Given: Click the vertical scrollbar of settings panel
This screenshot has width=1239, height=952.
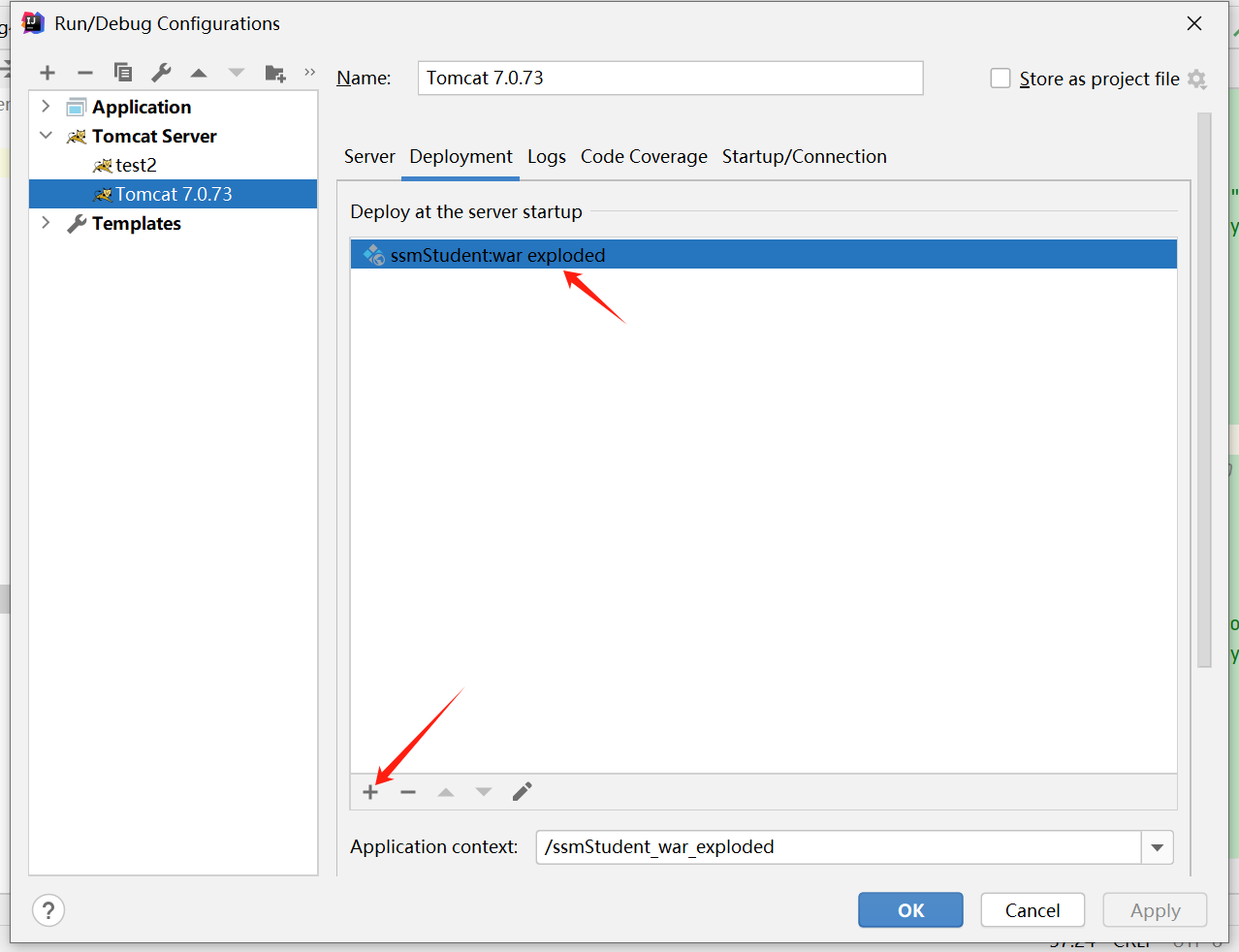Looking at the screenshot, I should click(x=1204, y=390).
